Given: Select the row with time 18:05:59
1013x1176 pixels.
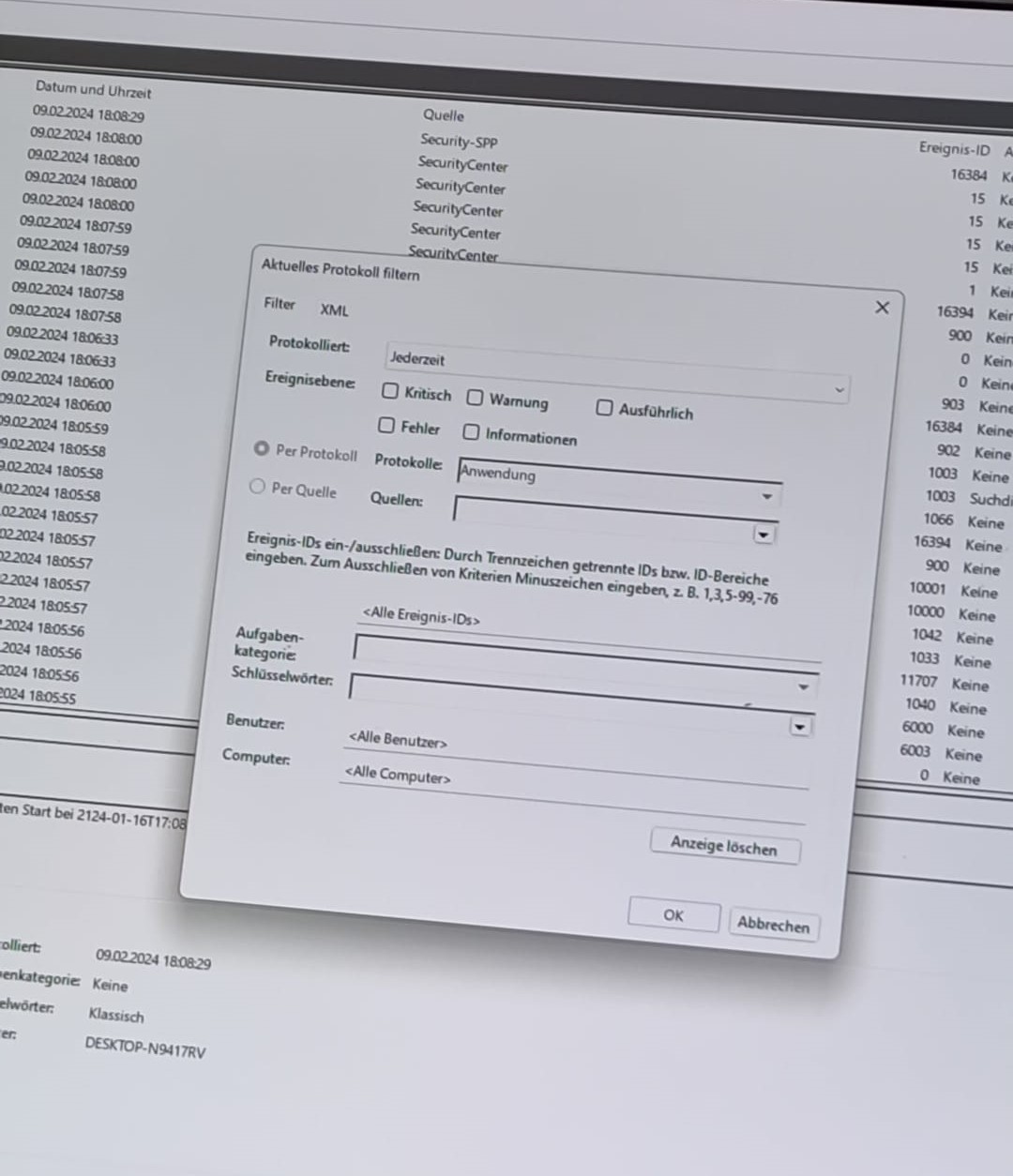Looking at the screenshot, I should coord(53,427).
